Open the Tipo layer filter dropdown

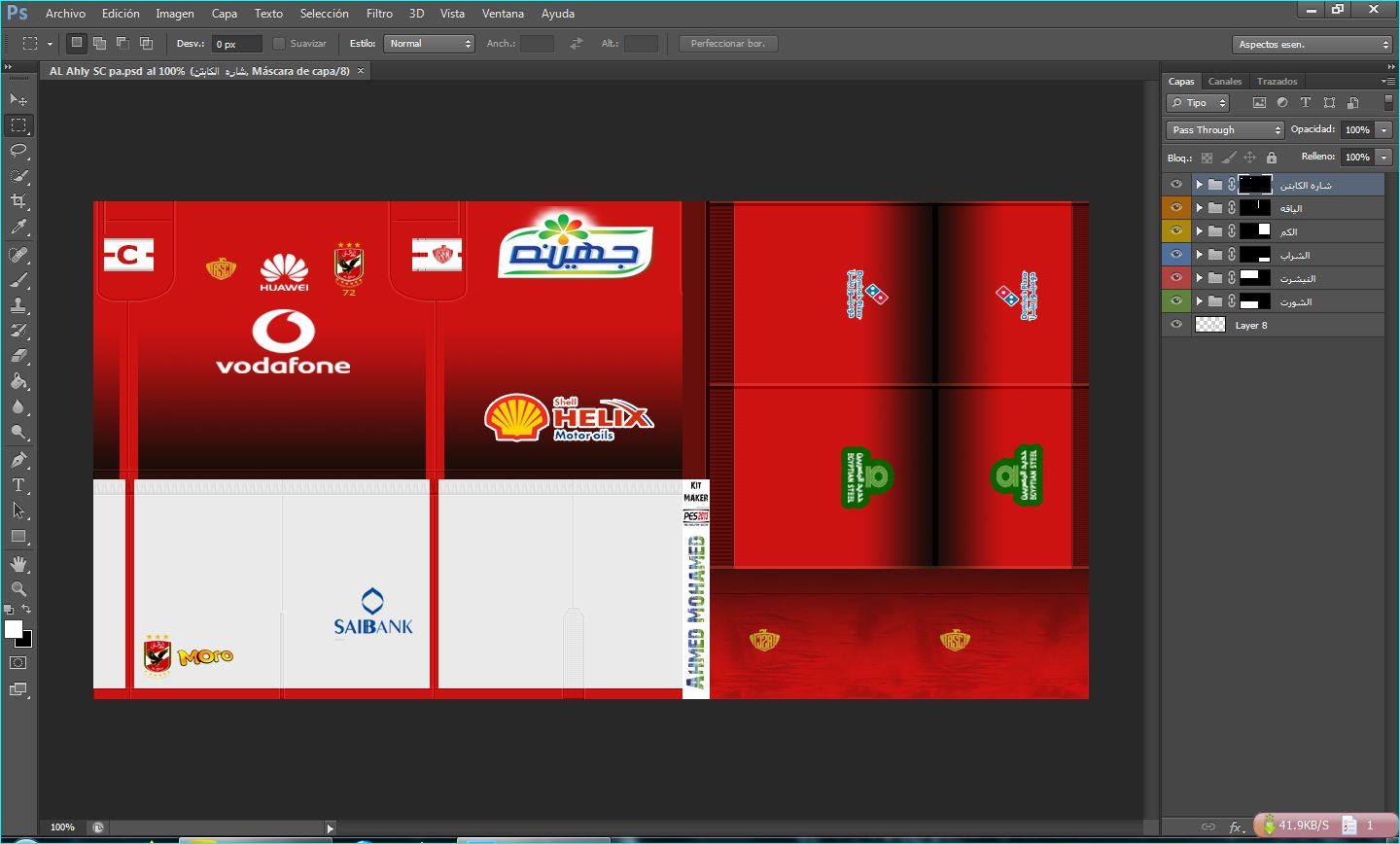(1199, 102)
